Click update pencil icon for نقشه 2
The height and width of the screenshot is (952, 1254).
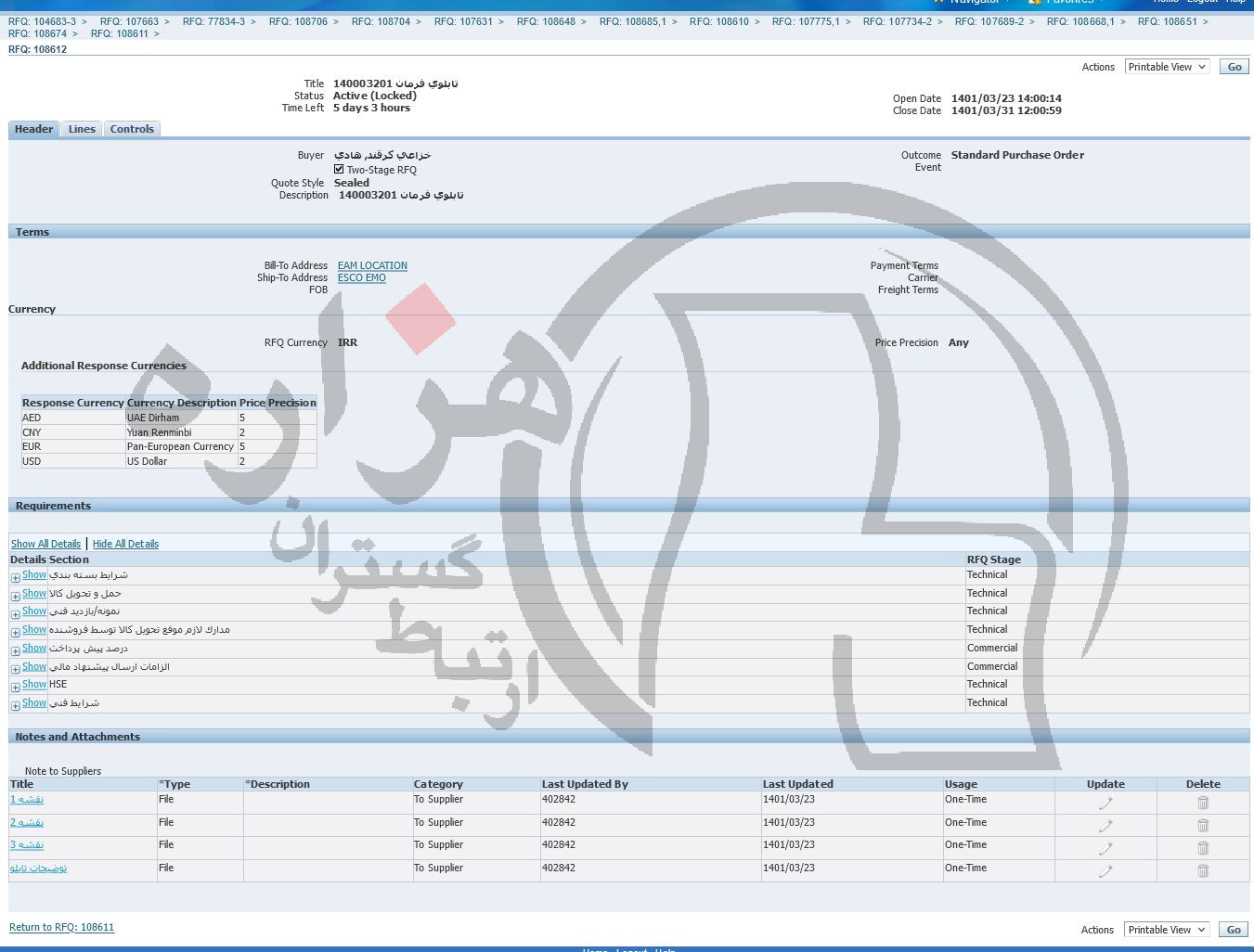coord(1105,826)
